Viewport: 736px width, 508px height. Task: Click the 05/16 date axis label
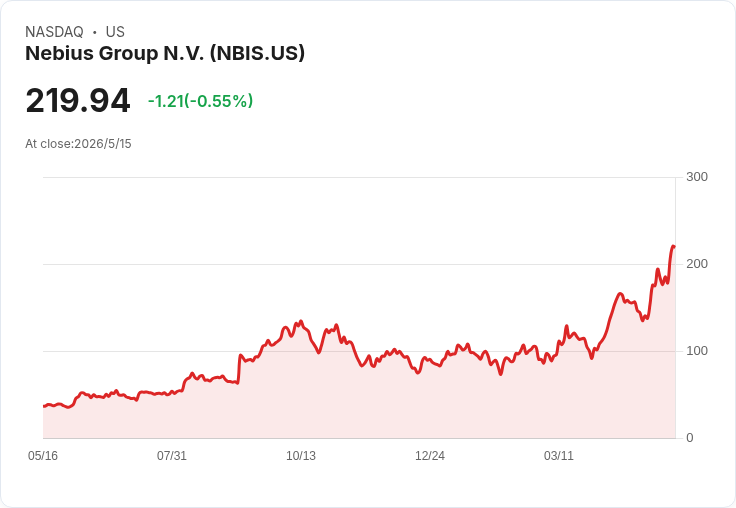43,456
